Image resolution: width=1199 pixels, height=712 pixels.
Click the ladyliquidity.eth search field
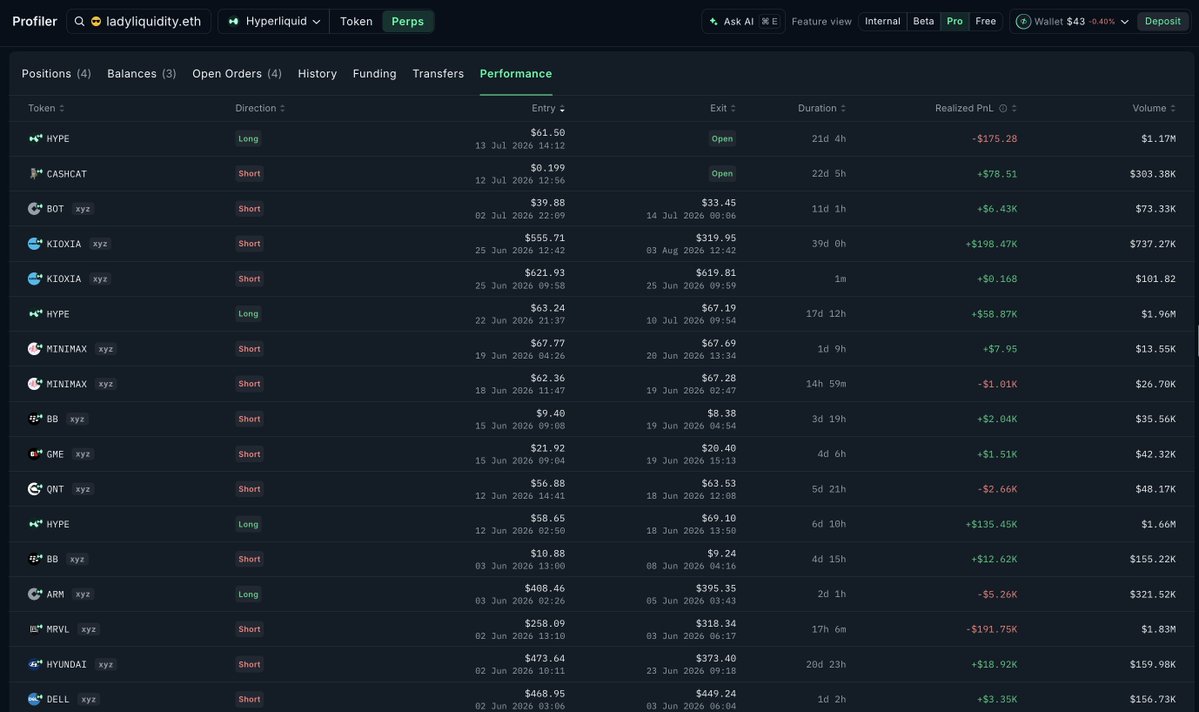[x=138, y=21]
